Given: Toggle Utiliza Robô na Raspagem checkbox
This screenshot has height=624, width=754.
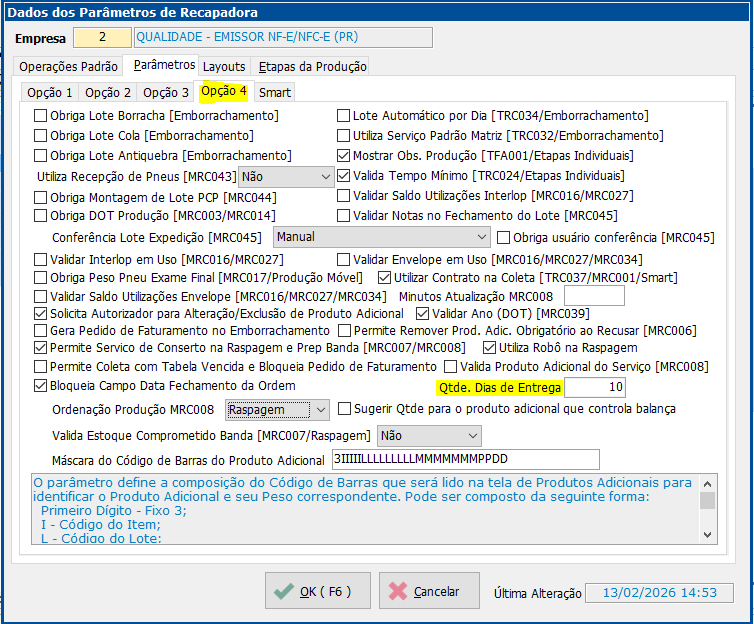Looking at the screenshot, I should tap(490, 348).
